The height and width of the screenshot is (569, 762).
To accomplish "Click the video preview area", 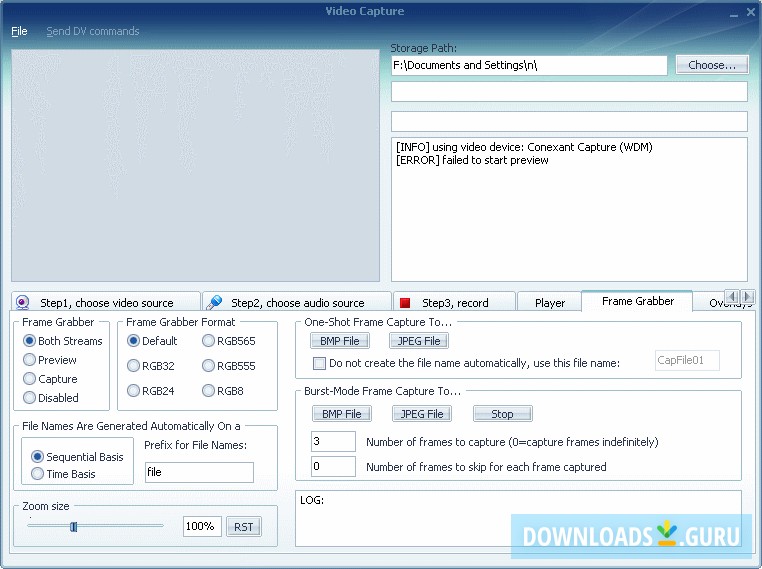I will pyautogui.click(x=195, y=165).
